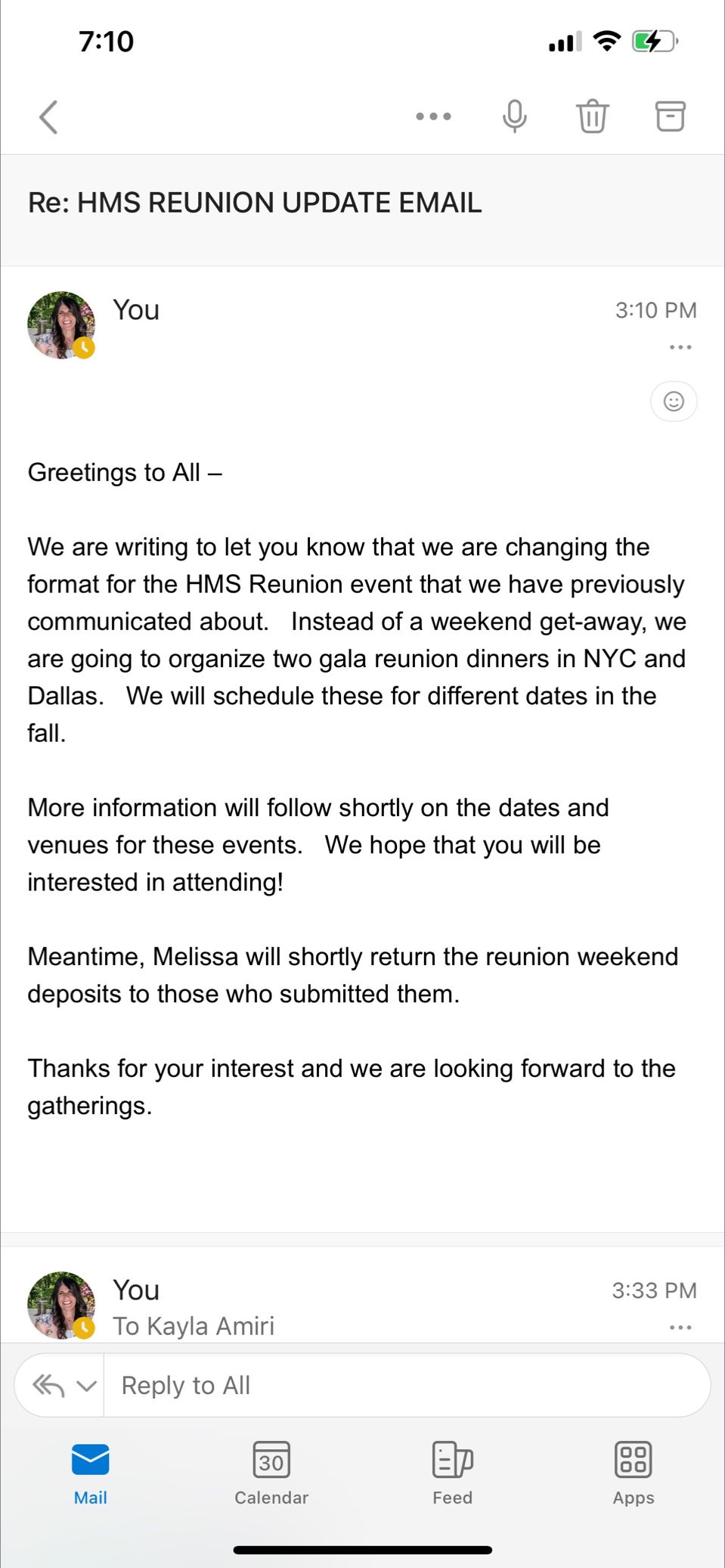Screen dimensions: 725x1568
Task: Tap the sender avatar on first message
Action: 61,325
